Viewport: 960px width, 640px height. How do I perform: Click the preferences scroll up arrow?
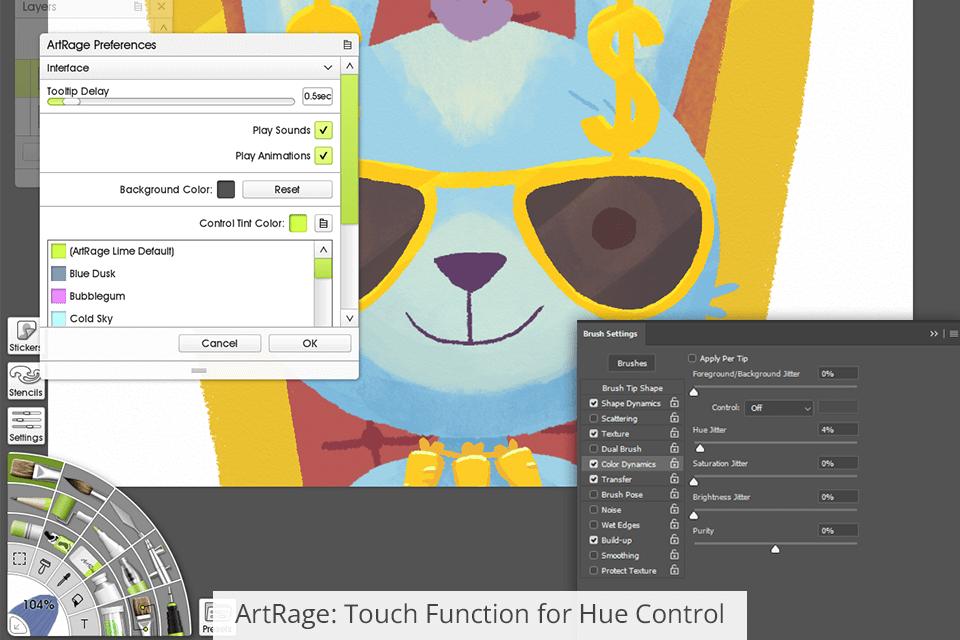click(x=350, y=66)
